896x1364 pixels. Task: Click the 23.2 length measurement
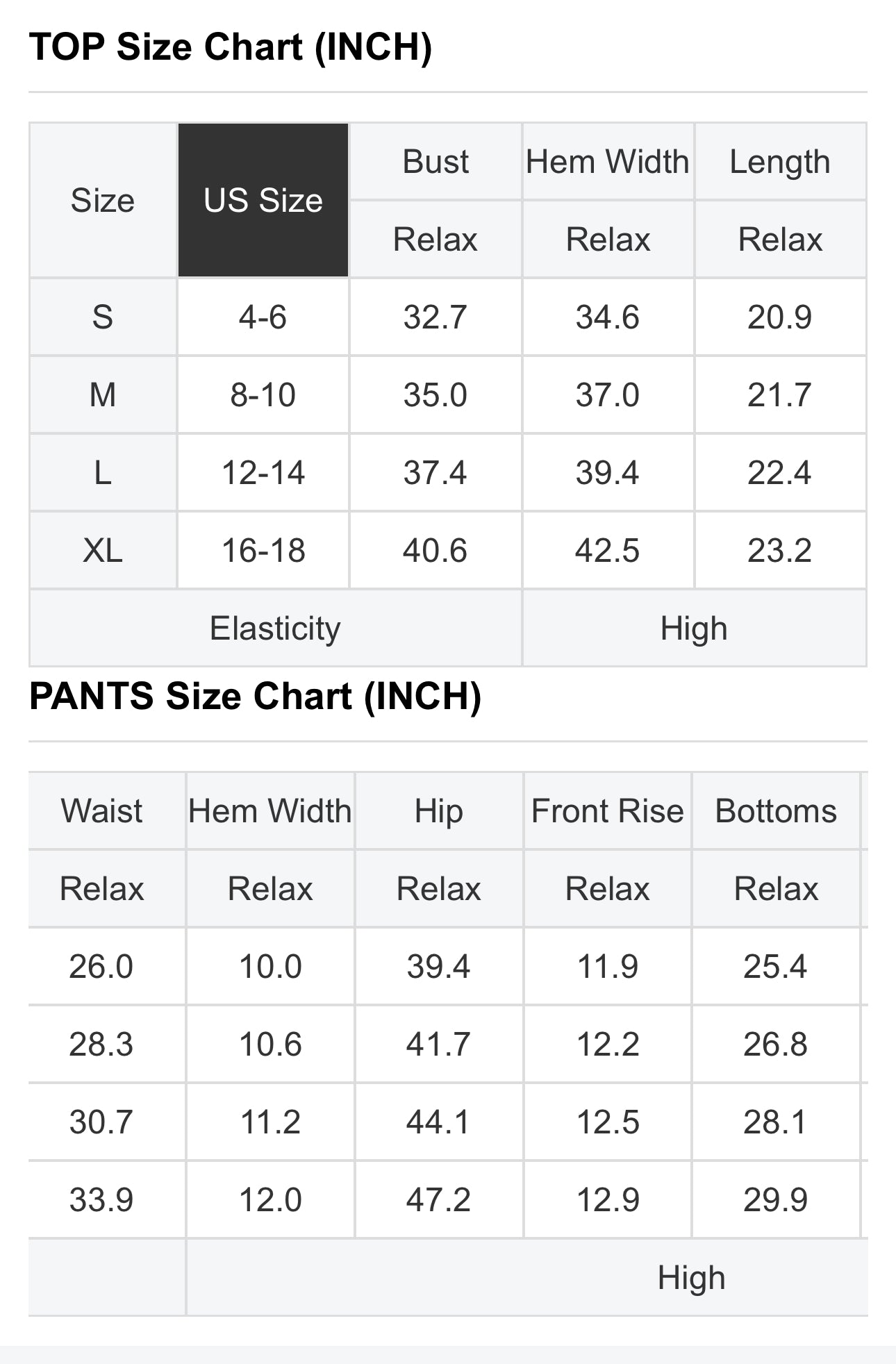coord(779,551)
